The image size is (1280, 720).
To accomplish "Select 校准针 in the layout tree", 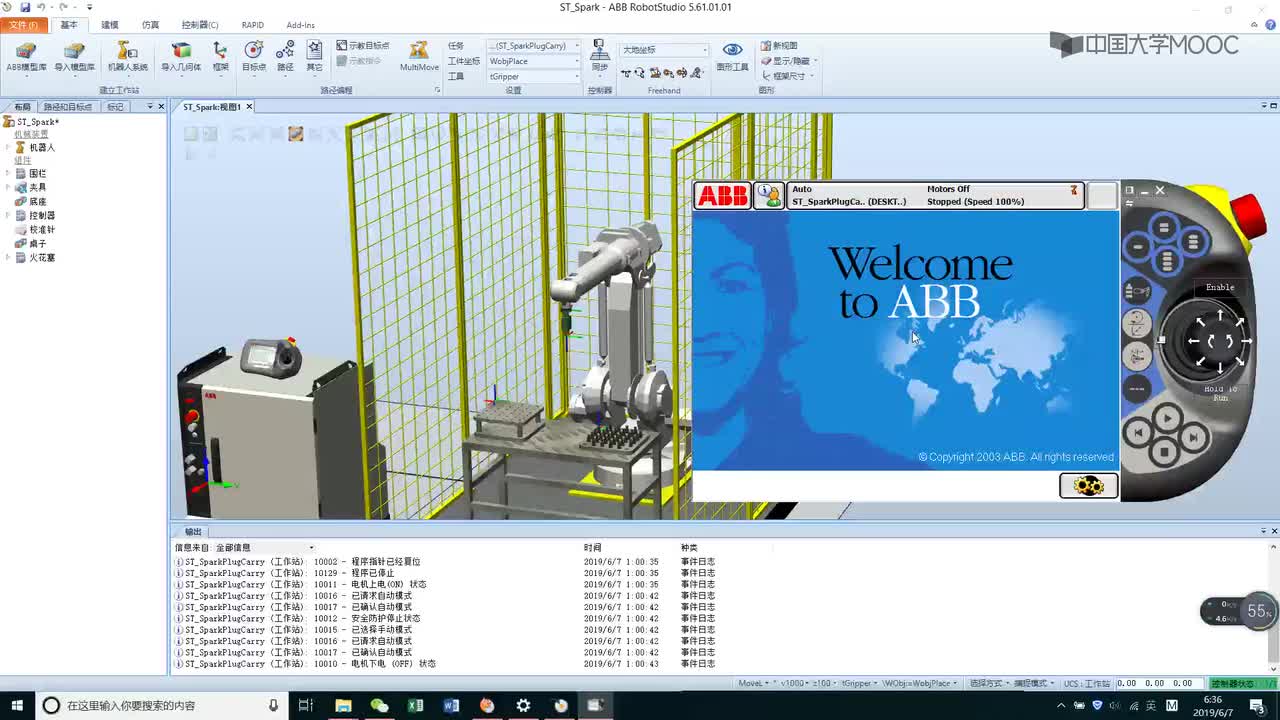I will tap(42, 229).
